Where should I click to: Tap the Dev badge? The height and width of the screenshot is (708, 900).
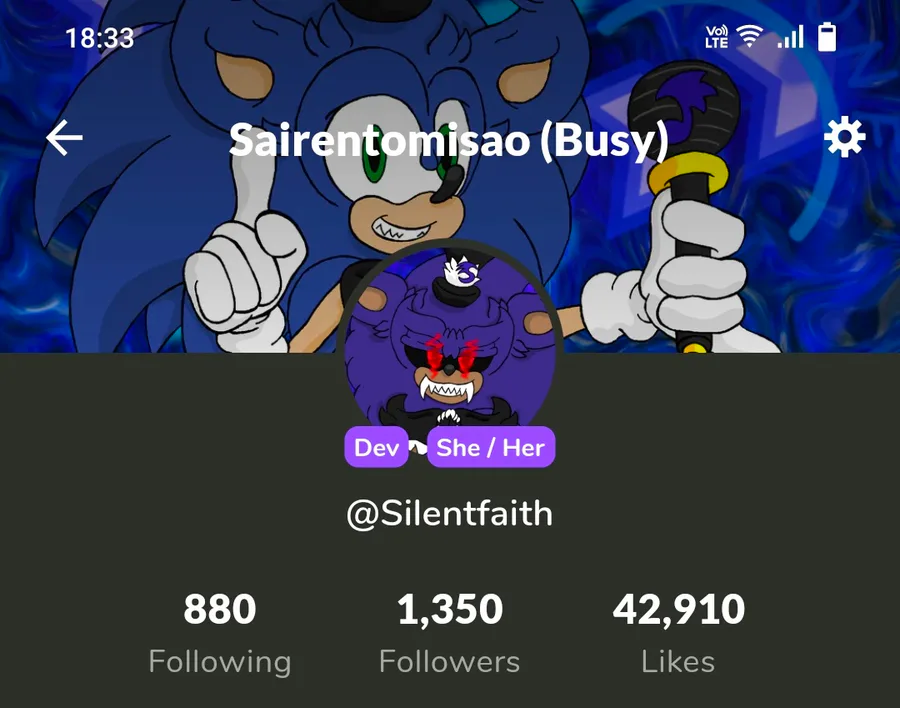tap(377, 447)
